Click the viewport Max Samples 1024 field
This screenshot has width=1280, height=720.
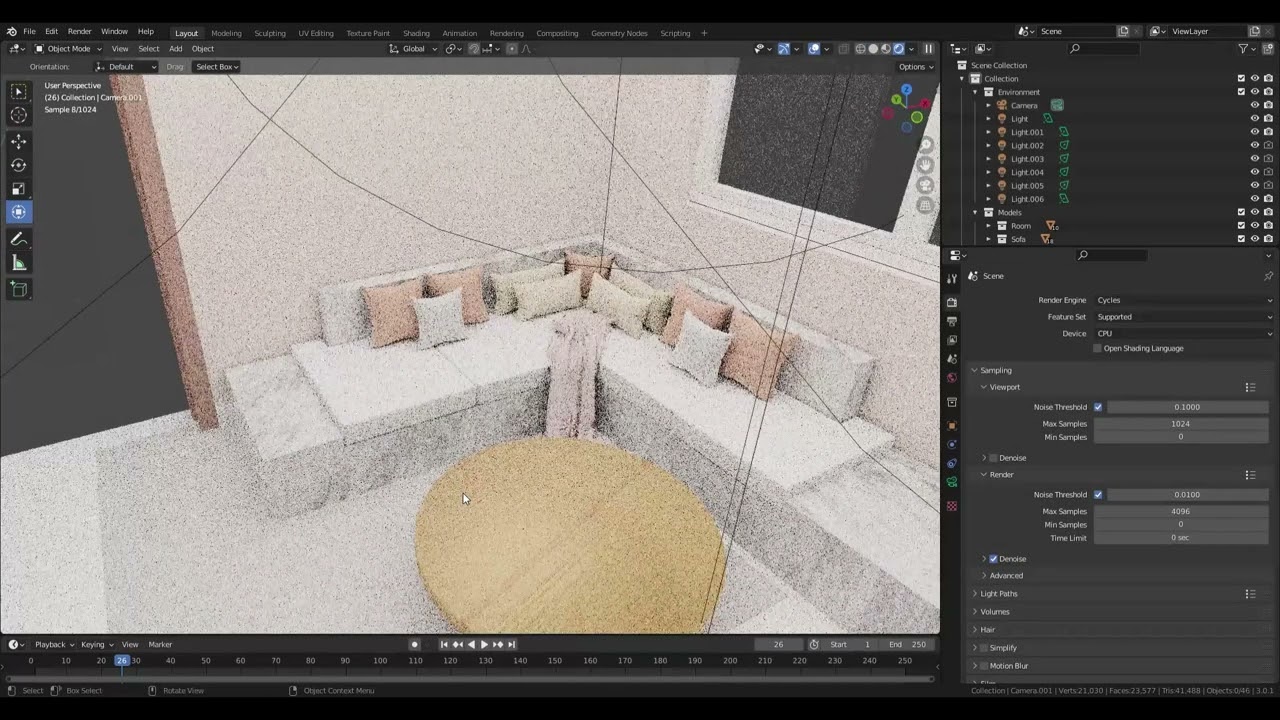pos(1180,424)
